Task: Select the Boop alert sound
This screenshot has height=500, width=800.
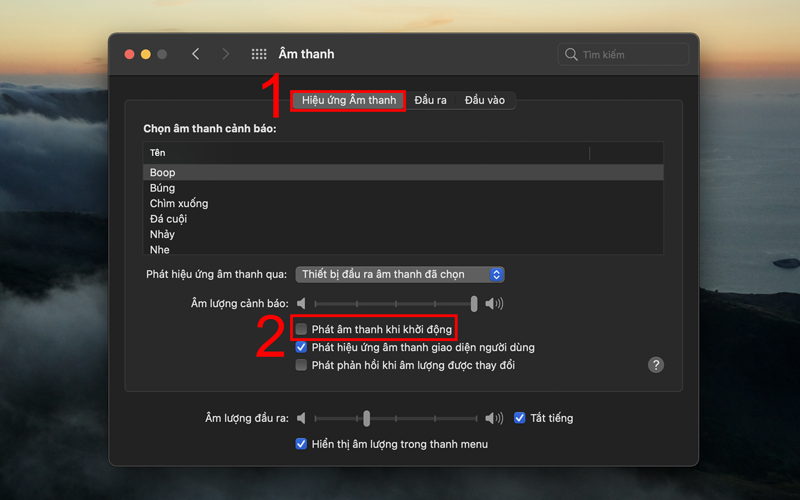Action: [x=403, y=172]
